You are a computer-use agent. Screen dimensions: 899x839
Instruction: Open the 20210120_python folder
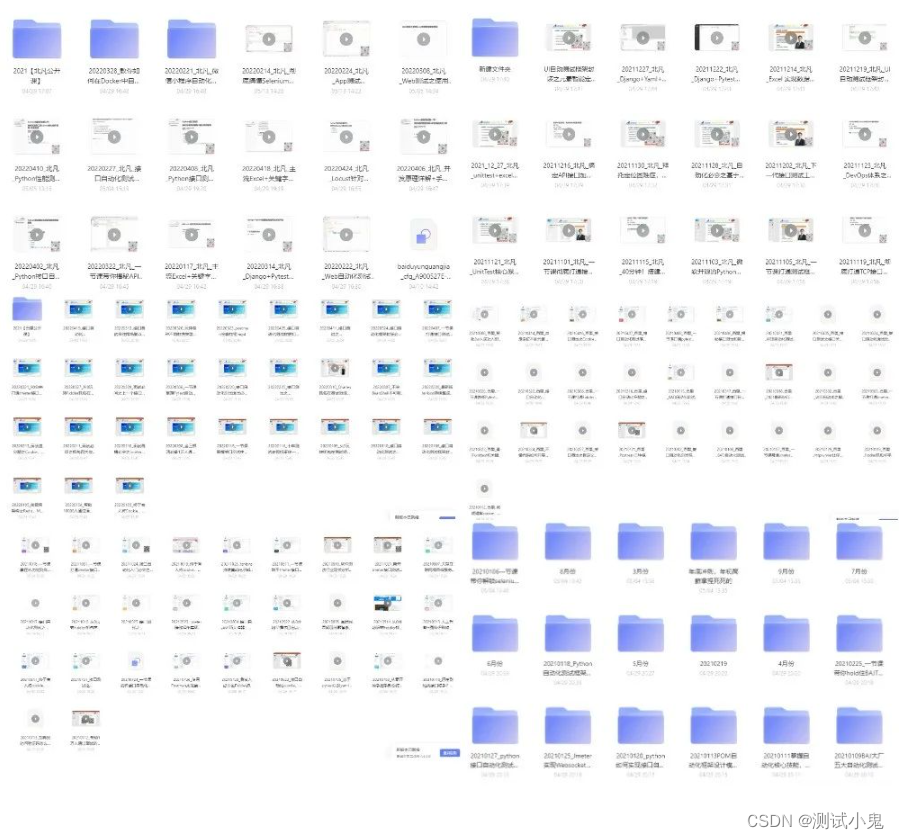(x=640, y=726)
